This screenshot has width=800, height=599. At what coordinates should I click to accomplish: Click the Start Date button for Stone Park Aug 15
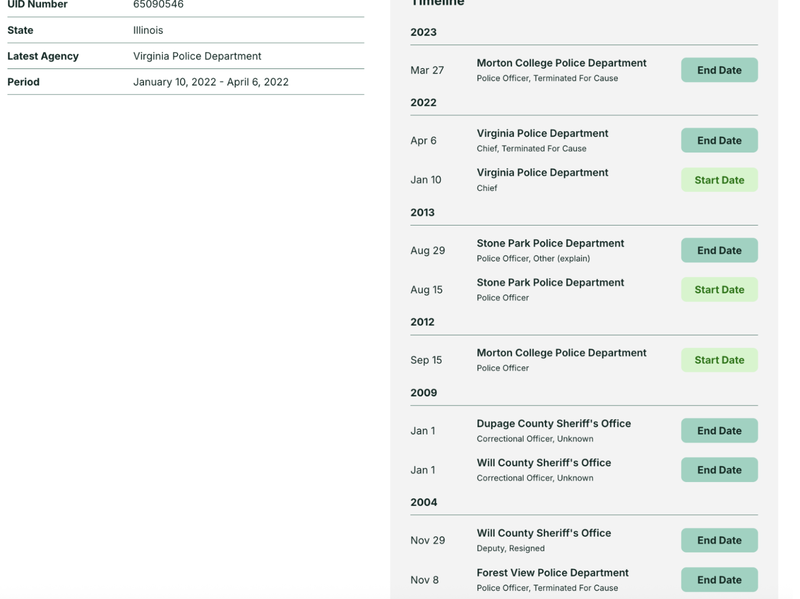(718, 289)
